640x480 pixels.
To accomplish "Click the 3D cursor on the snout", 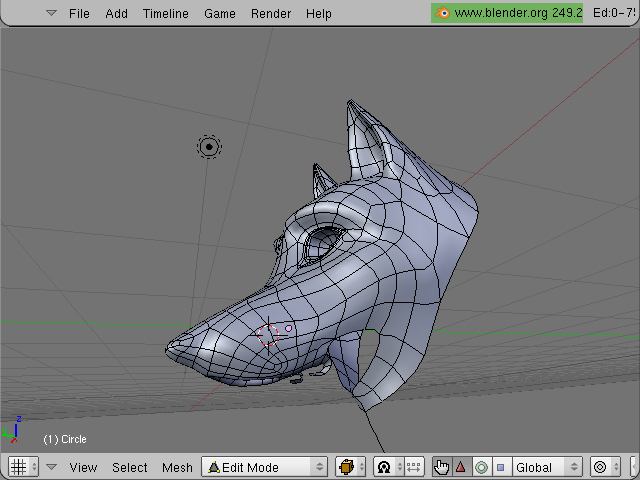I will pos(268,335).
